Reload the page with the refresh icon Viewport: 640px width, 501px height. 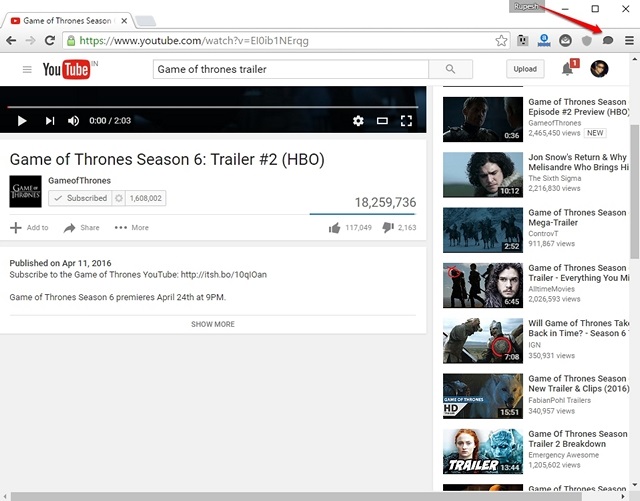(50, 40)
